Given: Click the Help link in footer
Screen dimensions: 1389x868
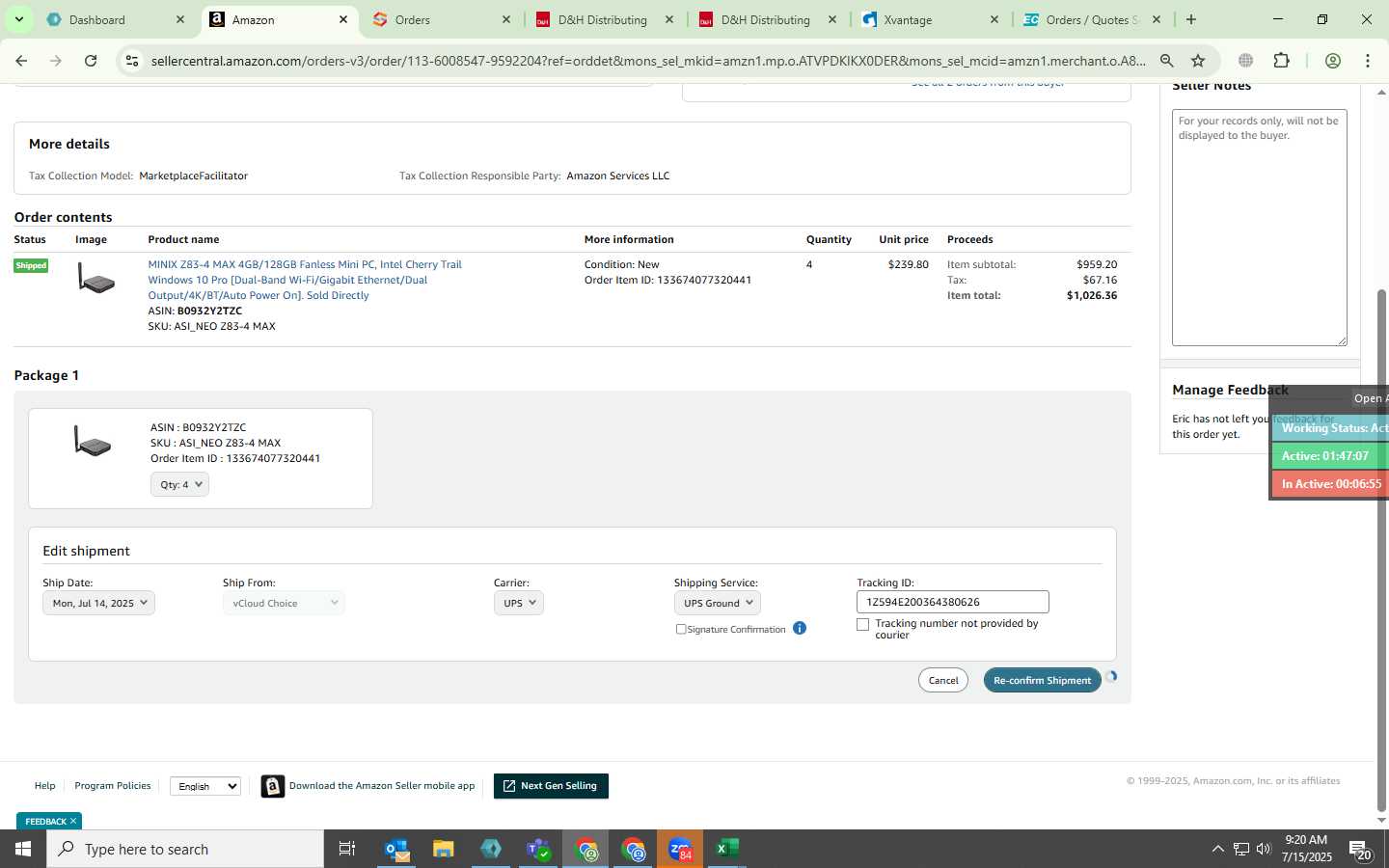Looking at the screenshot, I should pyautogui.click(x=45, y=786).
